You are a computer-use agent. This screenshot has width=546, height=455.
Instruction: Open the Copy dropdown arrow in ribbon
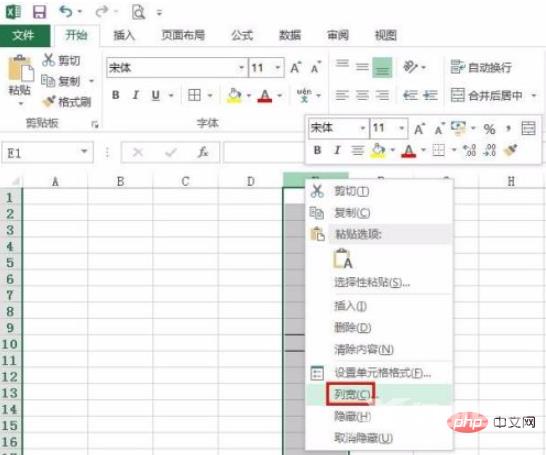[x=91, y=81]
